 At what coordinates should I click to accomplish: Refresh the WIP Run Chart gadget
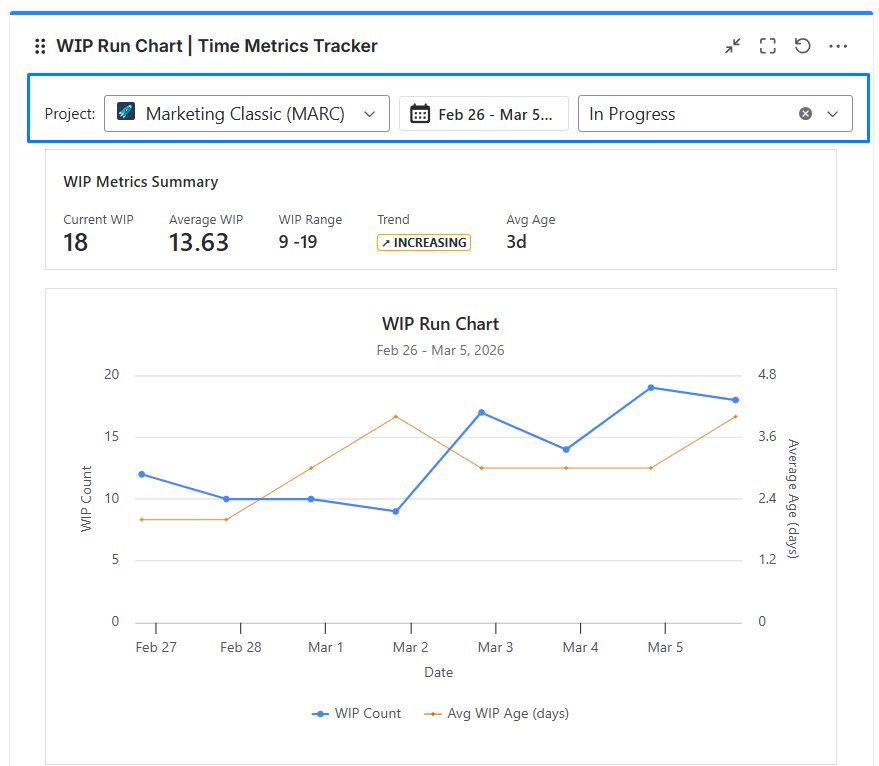click(802, 46)
